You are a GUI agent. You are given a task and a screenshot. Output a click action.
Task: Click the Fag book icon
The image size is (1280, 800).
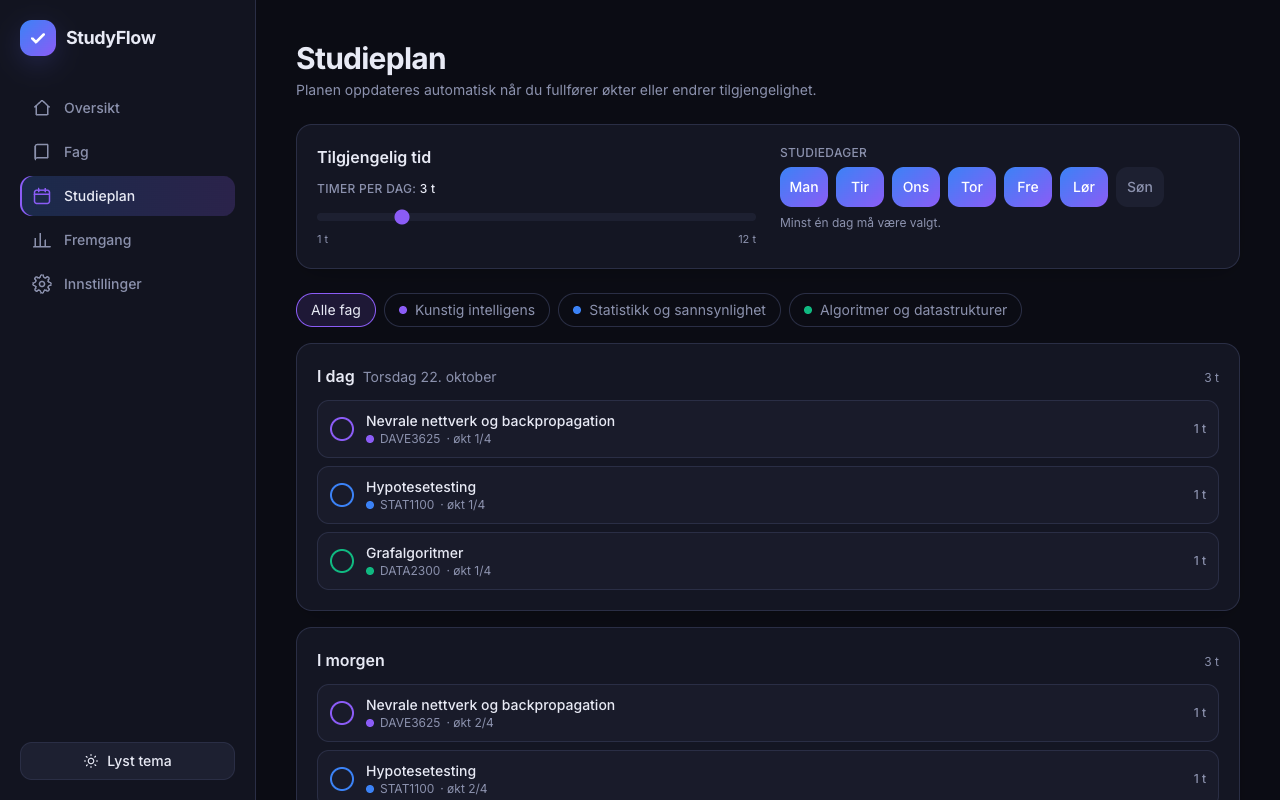tap(42, 152)
